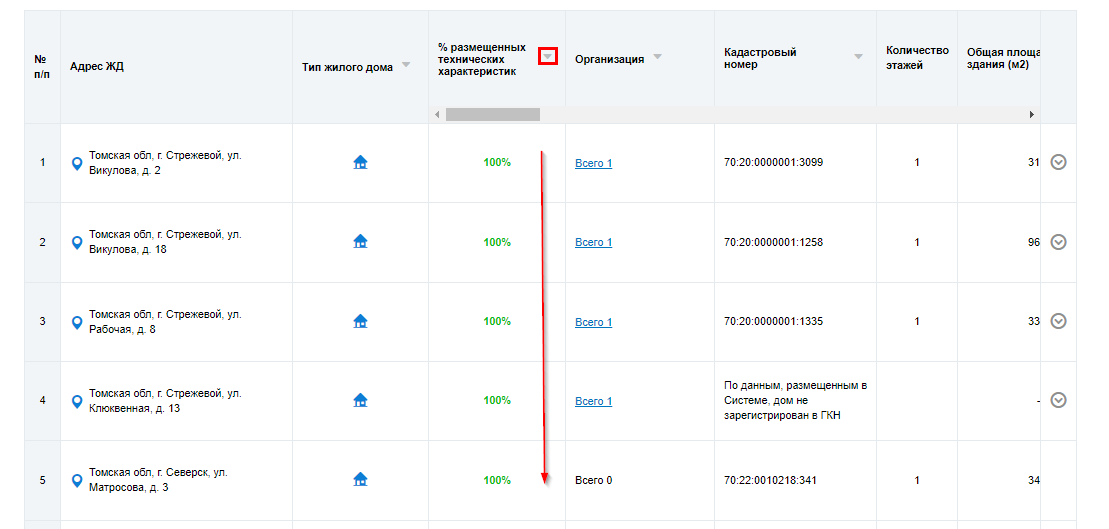
Task: Click house type icon in row 5
Action: (360, 480)
